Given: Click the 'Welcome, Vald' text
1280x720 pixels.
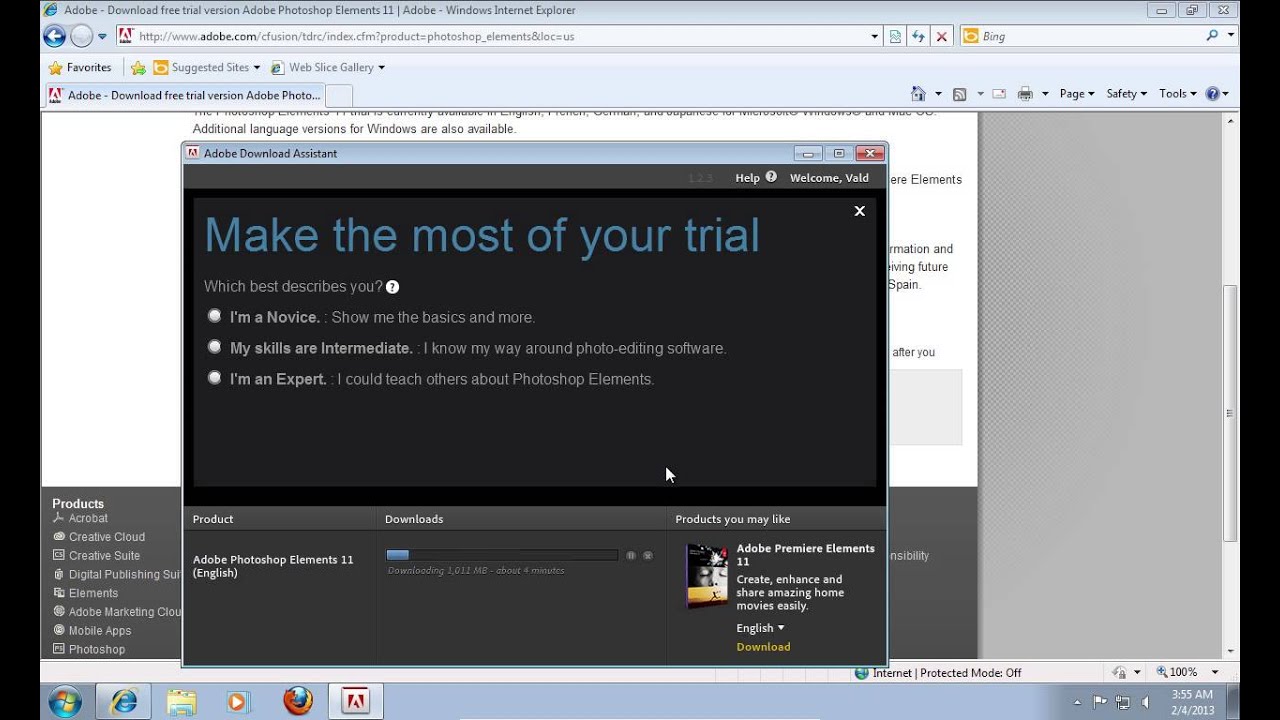Looking at the screenshot, I should coord(829,178).
